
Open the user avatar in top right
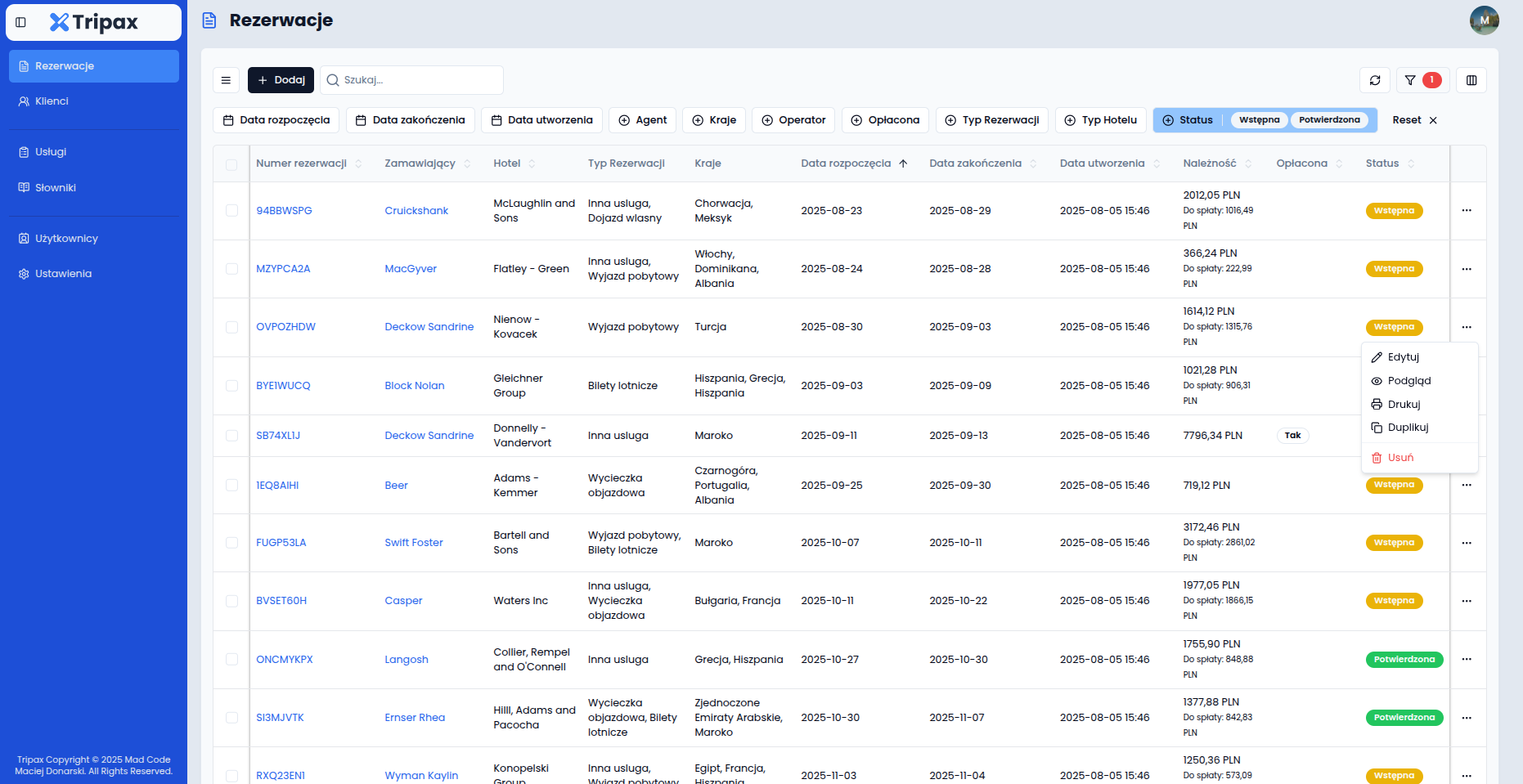(1484, 20)
